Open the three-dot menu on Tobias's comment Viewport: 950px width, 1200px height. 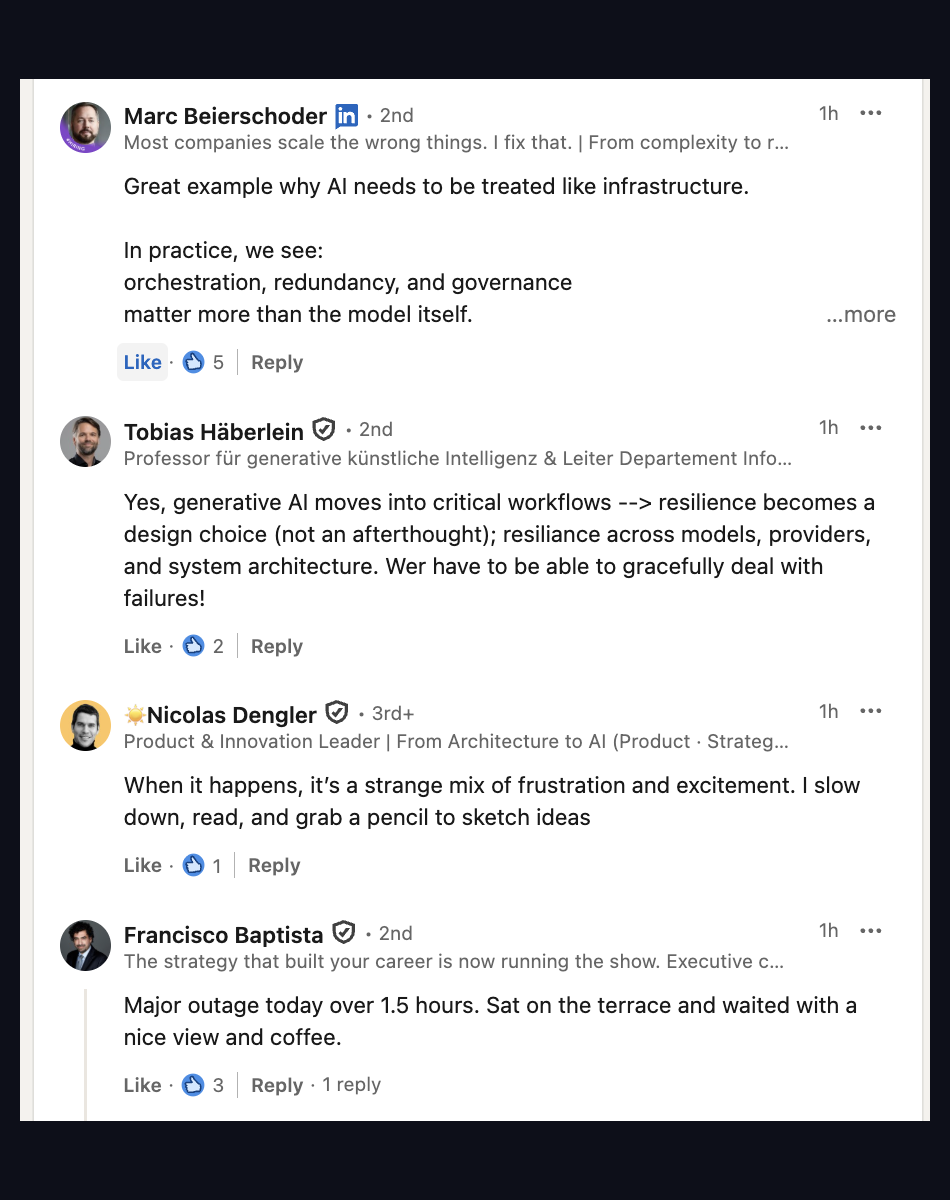point(871,428)
